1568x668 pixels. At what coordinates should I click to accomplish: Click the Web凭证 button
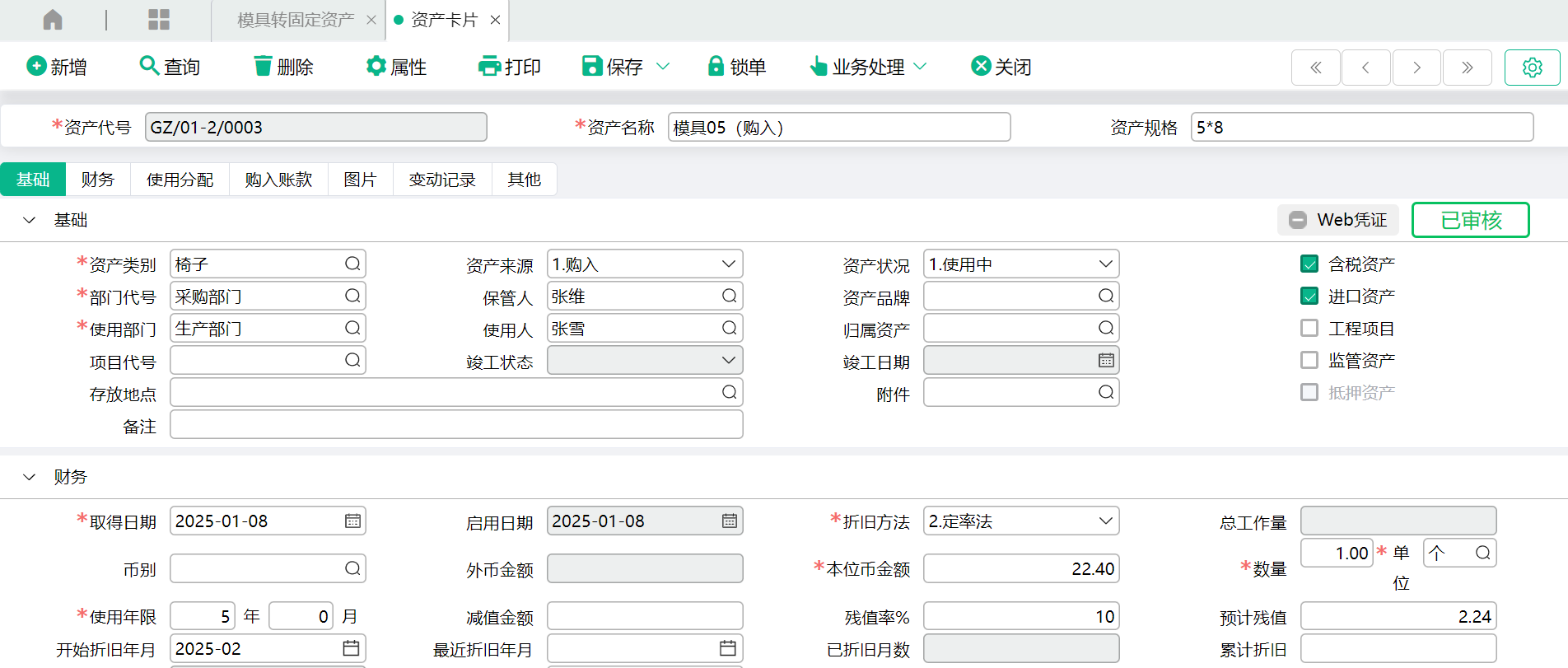pyautogui.click(x=1338, y=220)
